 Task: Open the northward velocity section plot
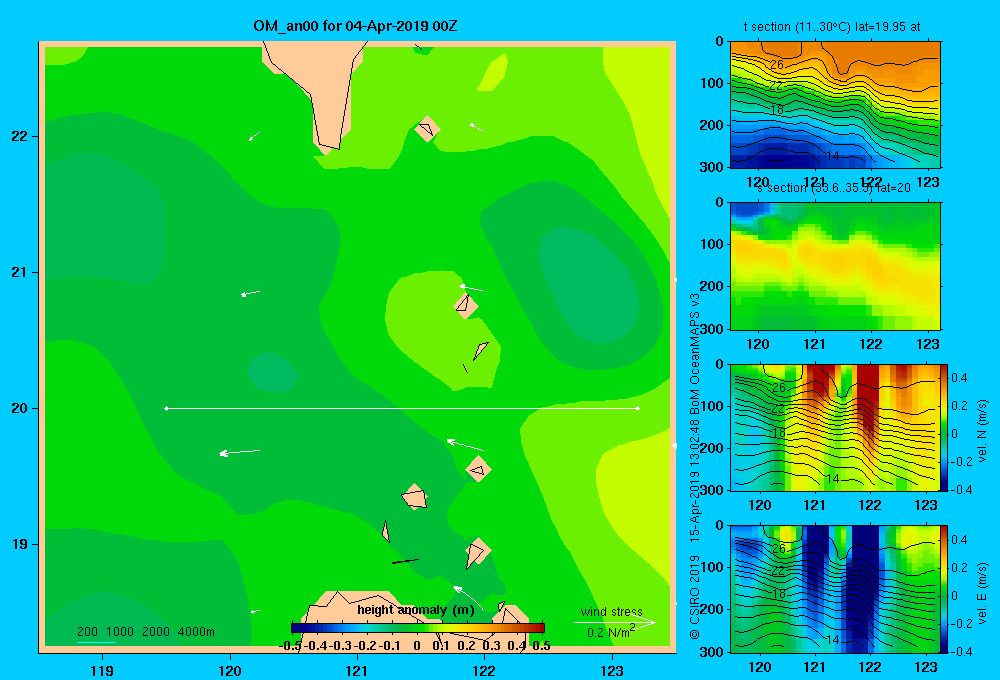835,427
